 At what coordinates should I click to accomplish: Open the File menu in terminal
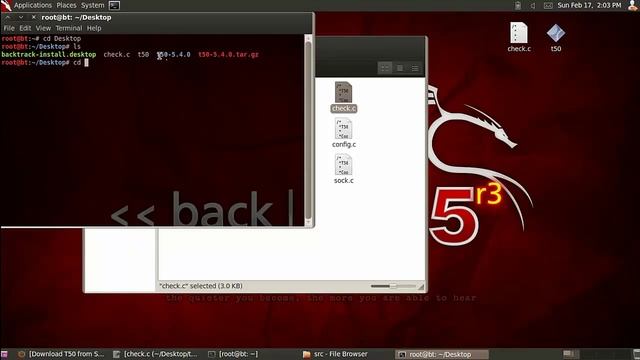coord(9,28)
